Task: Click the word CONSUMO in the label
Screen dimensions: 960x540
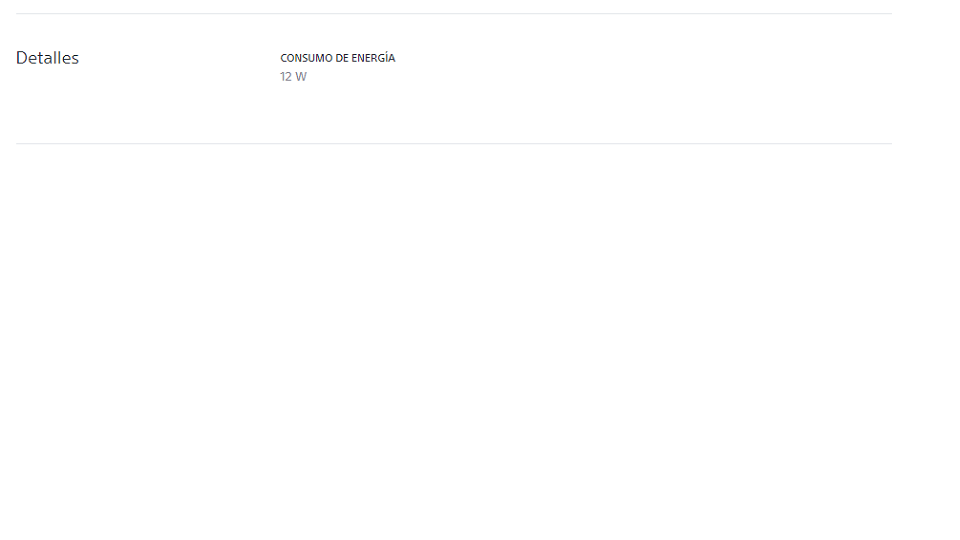Action: (x=306, y=58)
